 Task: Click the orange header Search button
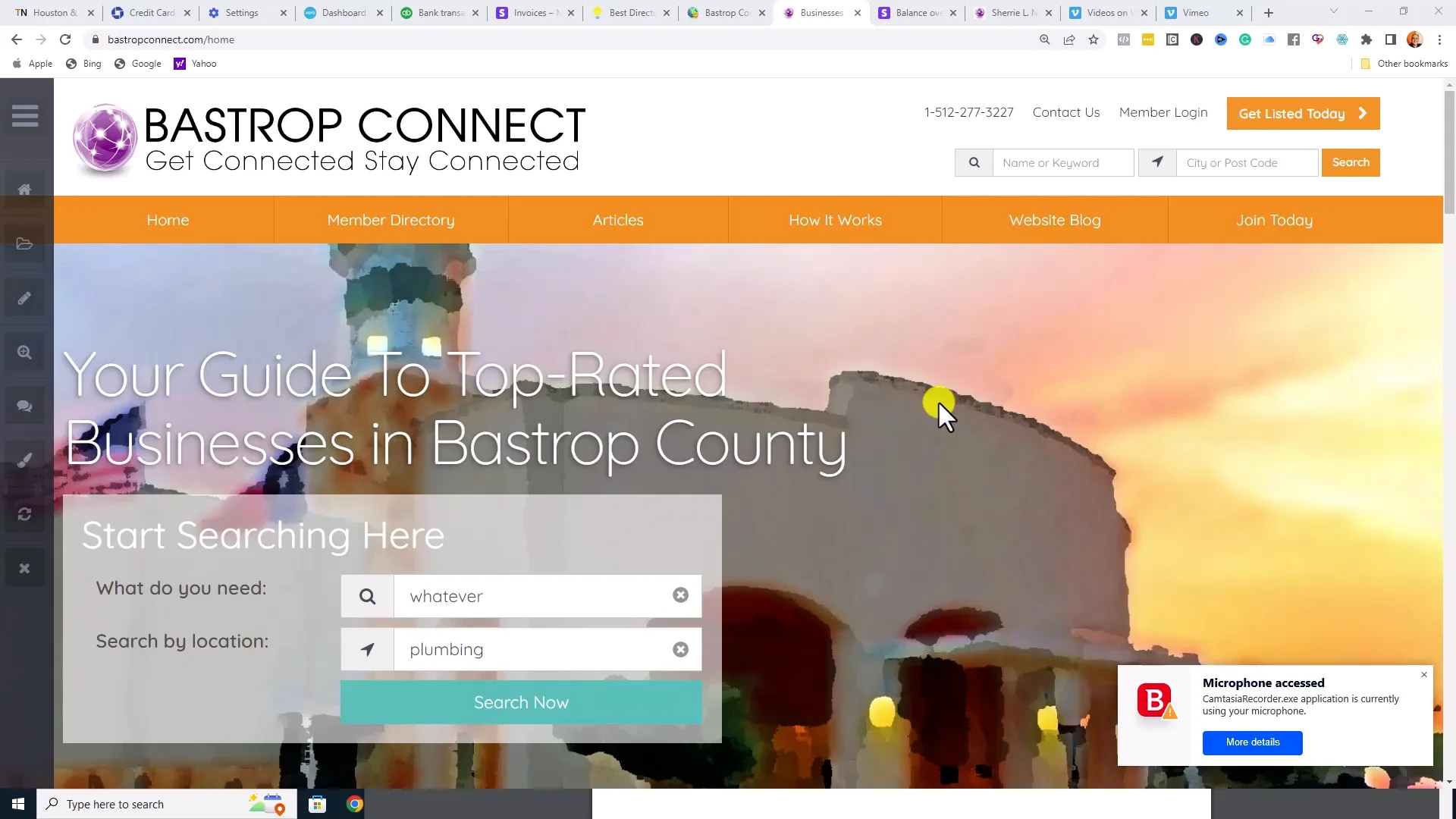point(1351,162)
